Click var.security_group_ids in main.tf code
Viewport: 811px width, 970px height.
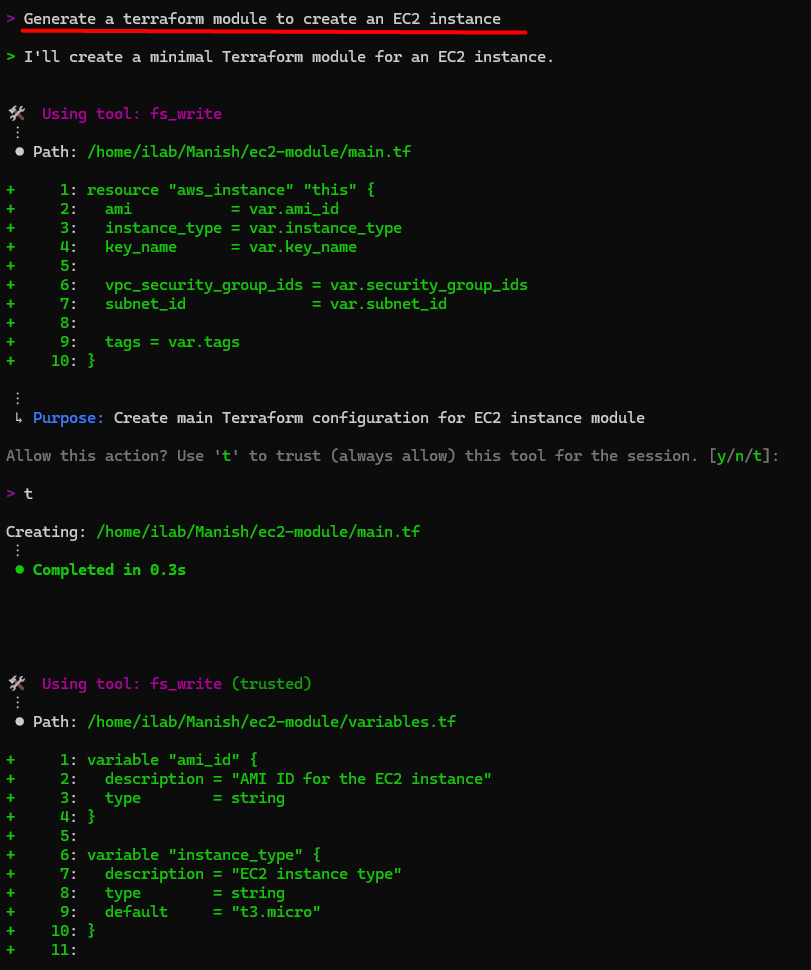pyautogui.click(x=428, y=285)
